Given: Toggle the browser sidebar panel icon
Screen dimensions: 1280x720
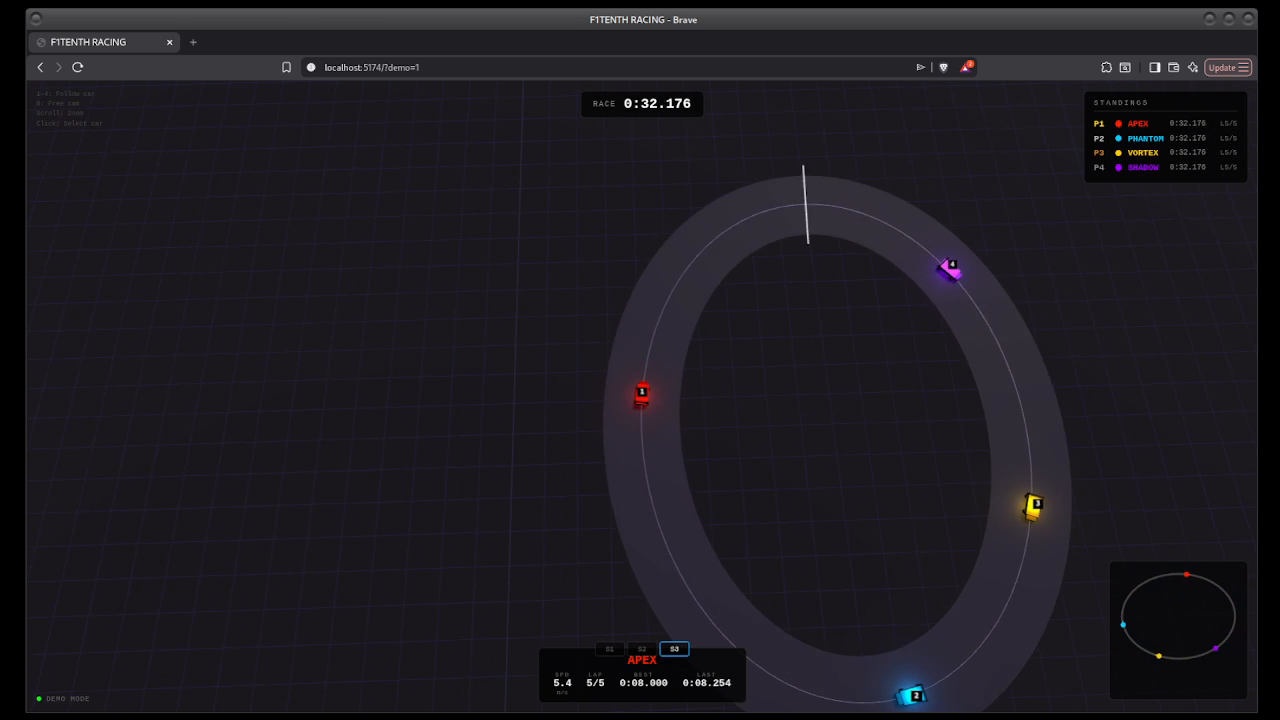Looking at the screenshot, I should [1155, 67].
